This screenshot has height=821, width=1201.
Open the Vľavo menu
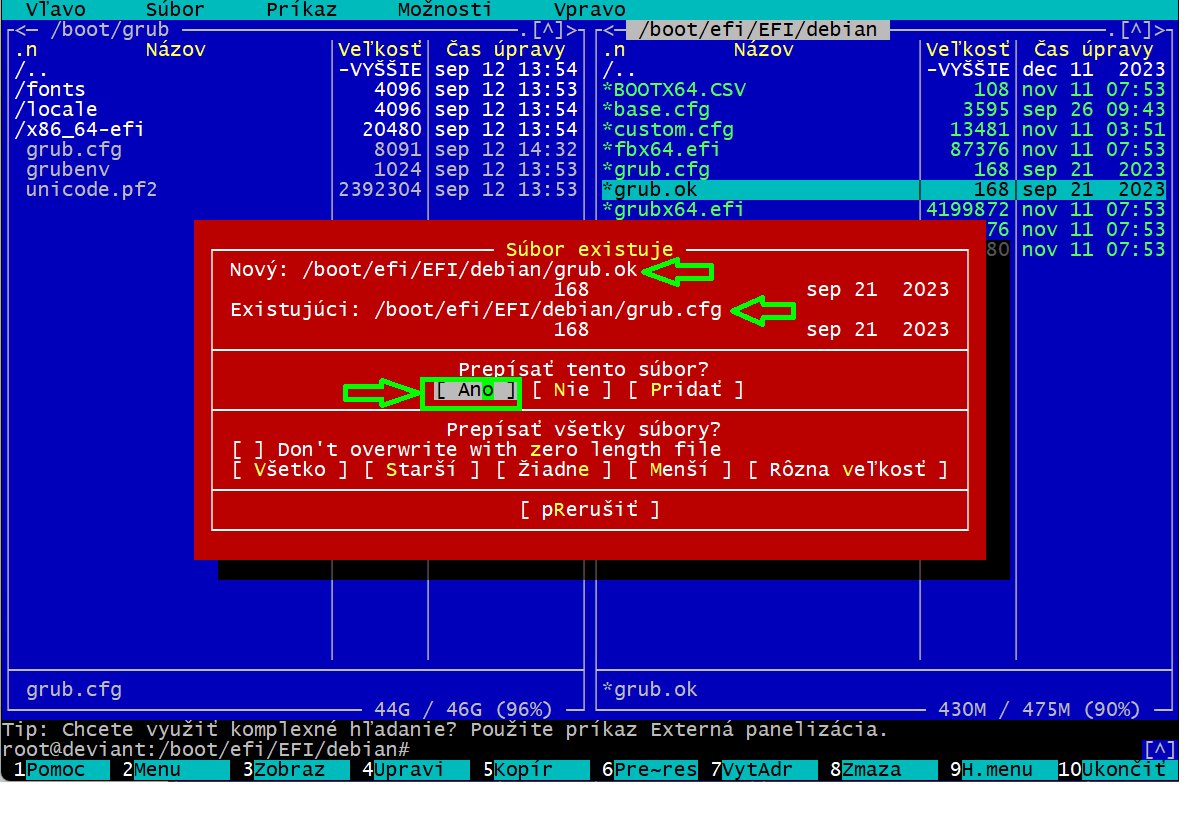[55, 10]
